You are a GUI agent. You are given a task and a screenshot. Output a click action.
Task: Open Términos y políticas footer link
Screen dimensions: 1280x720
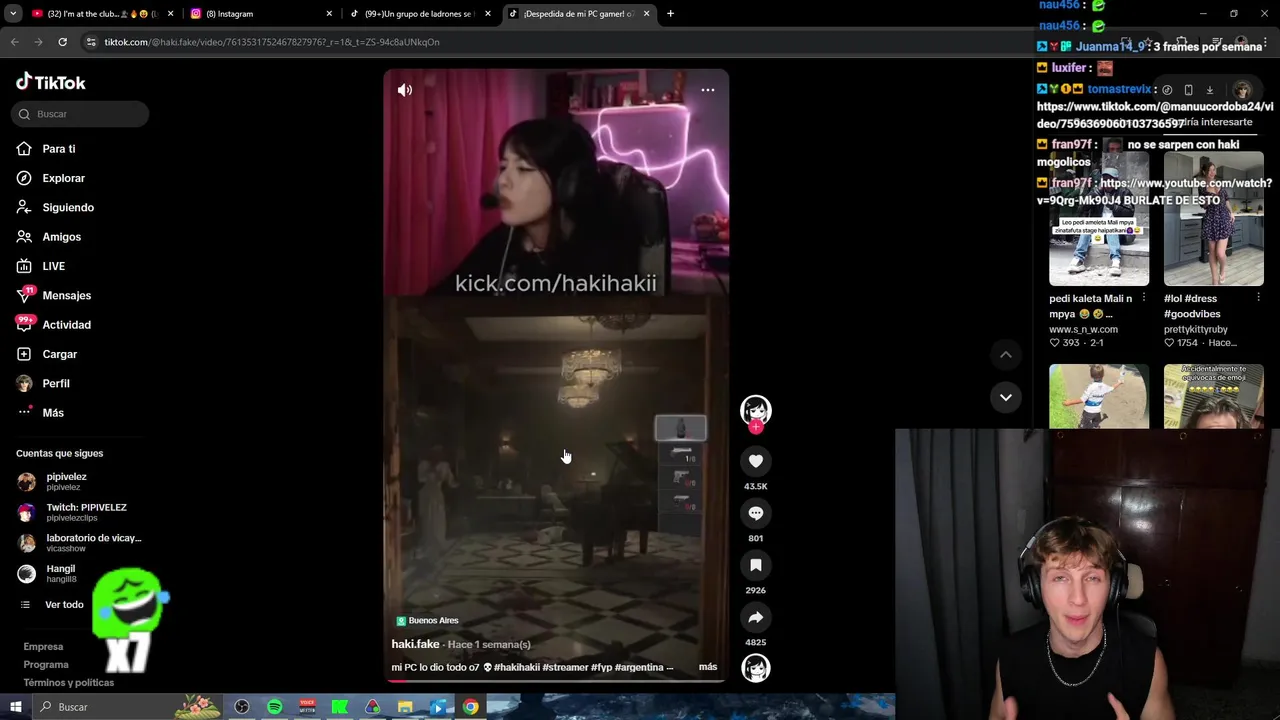[x=68, y=683]
